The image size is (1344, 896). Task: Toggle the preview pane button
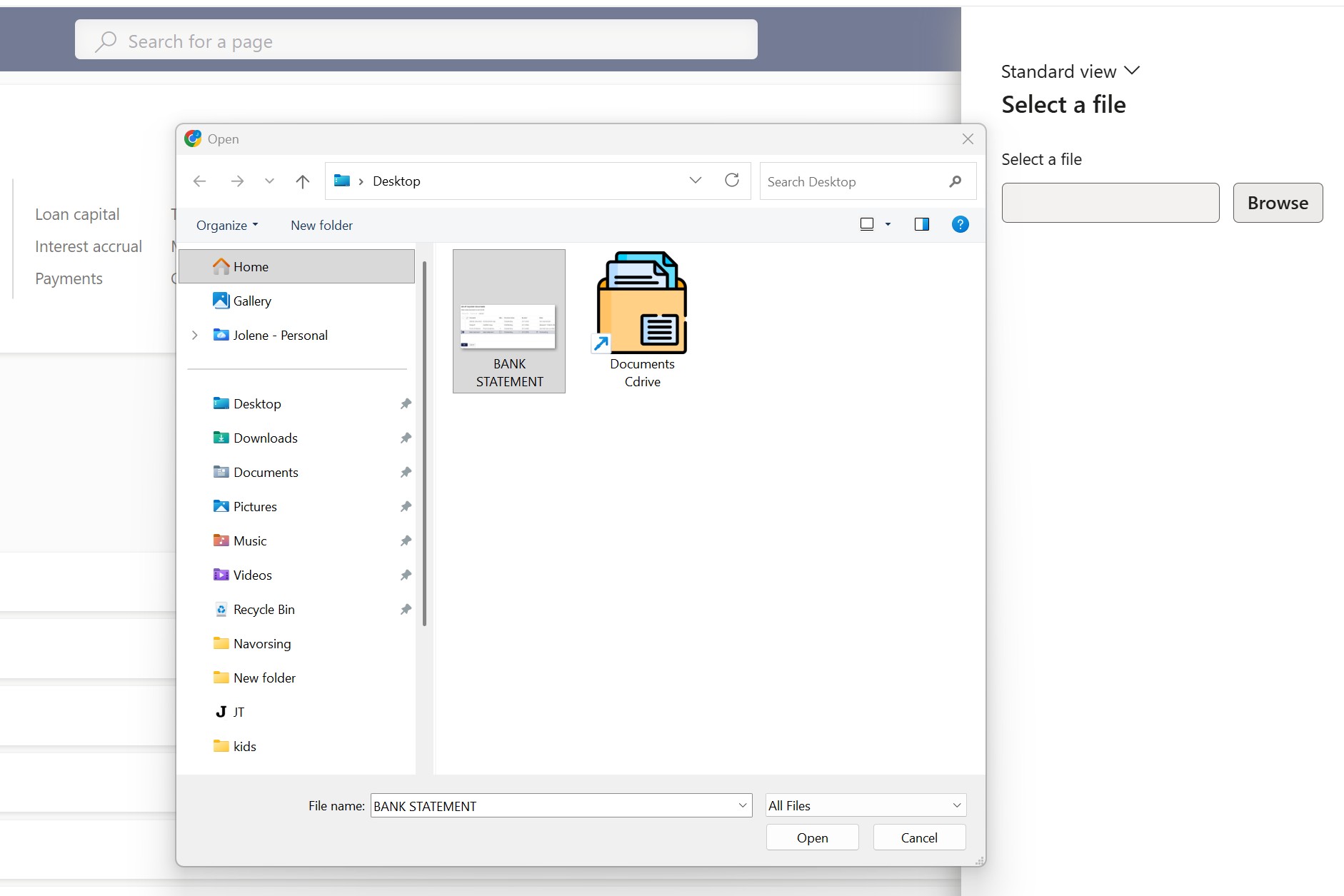[921, 225]
